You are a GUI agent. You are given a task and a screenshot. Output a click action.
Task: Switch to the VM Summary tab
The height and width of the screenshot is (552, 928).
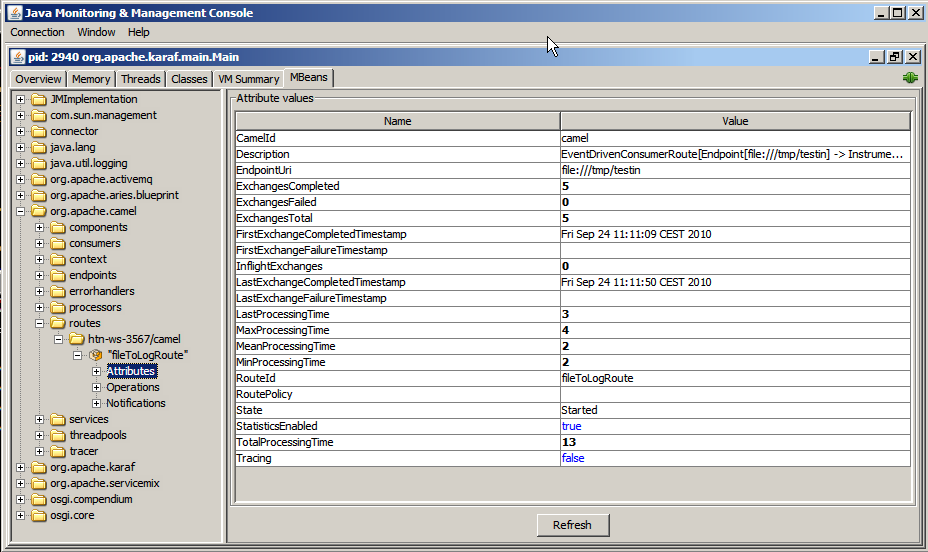point(249,79)
